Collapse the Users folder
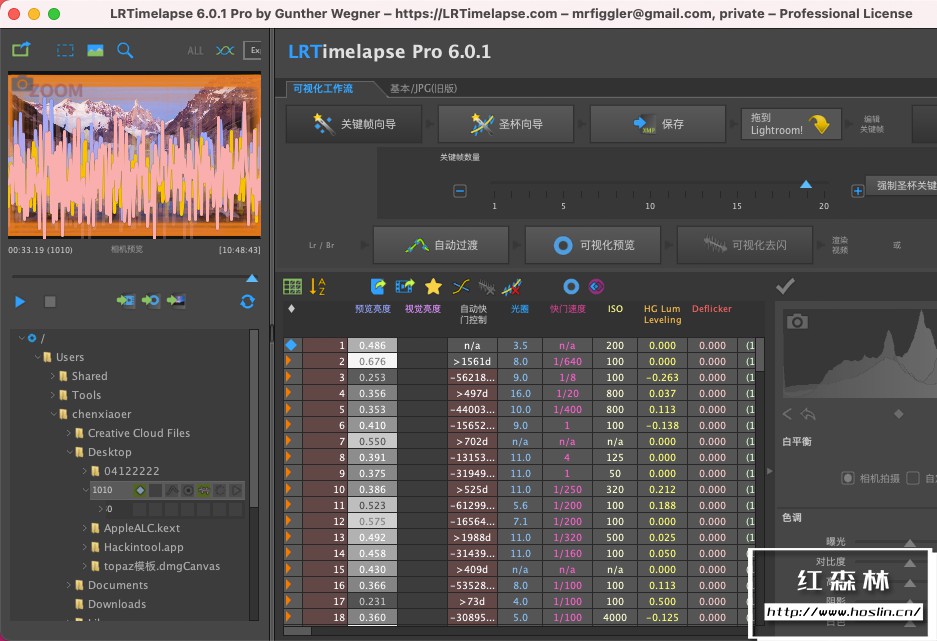Screen dimensions: 937x641 pyautogui.click(x=37, y=357)
